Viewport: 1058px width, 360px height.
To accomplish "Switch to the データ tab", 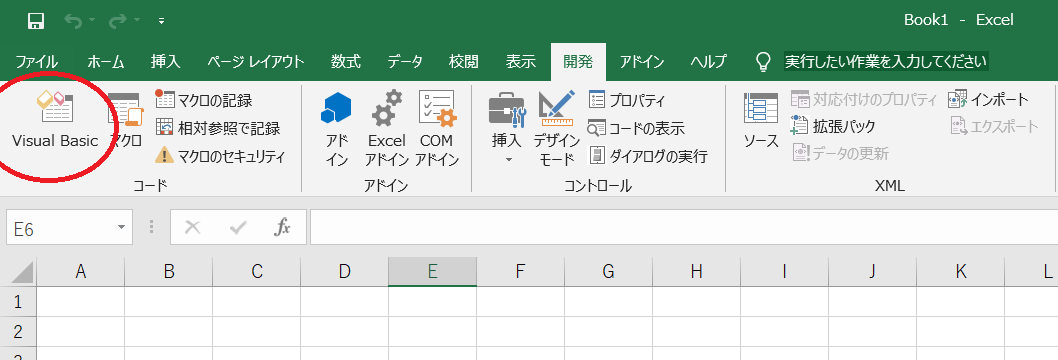I will click(x=405, y=62).
